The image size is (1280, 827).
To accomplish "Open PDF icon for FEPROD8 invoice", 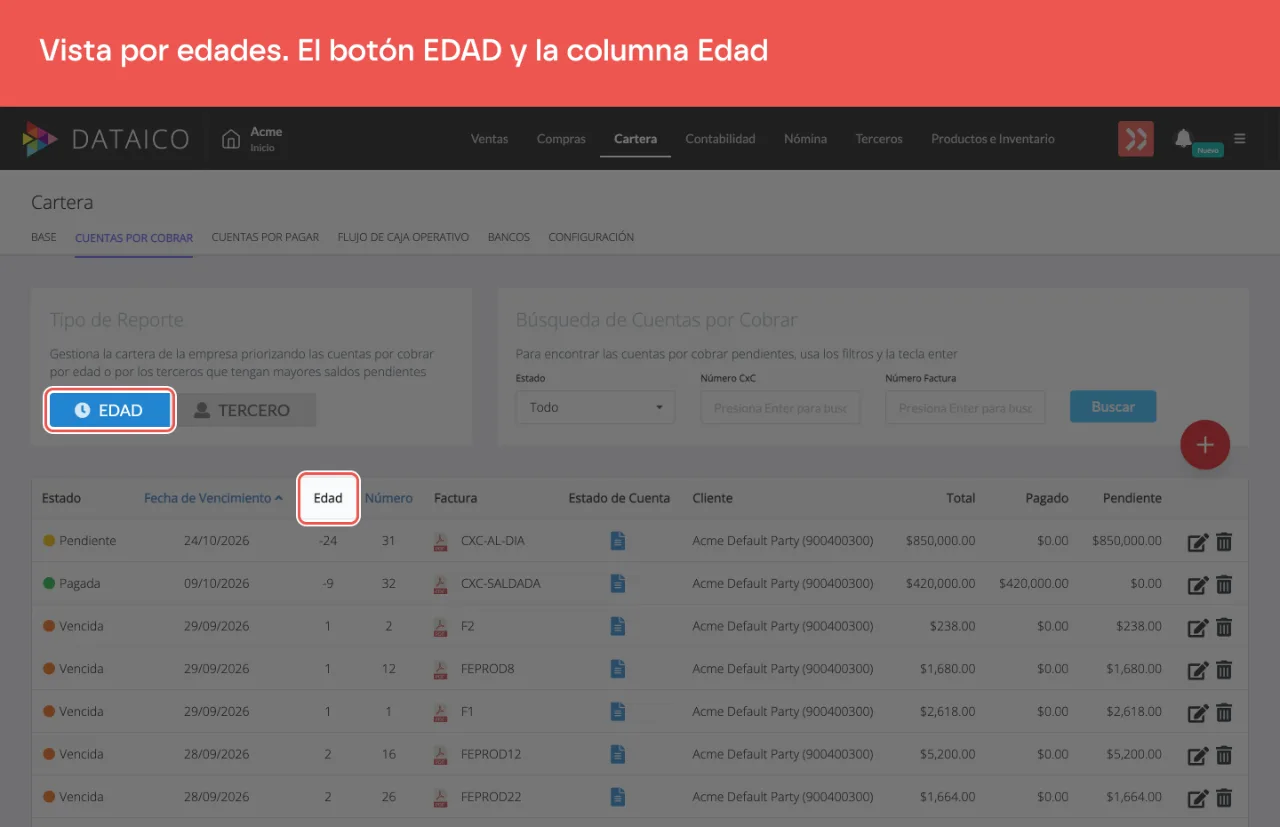I will (x=440, y=669).
